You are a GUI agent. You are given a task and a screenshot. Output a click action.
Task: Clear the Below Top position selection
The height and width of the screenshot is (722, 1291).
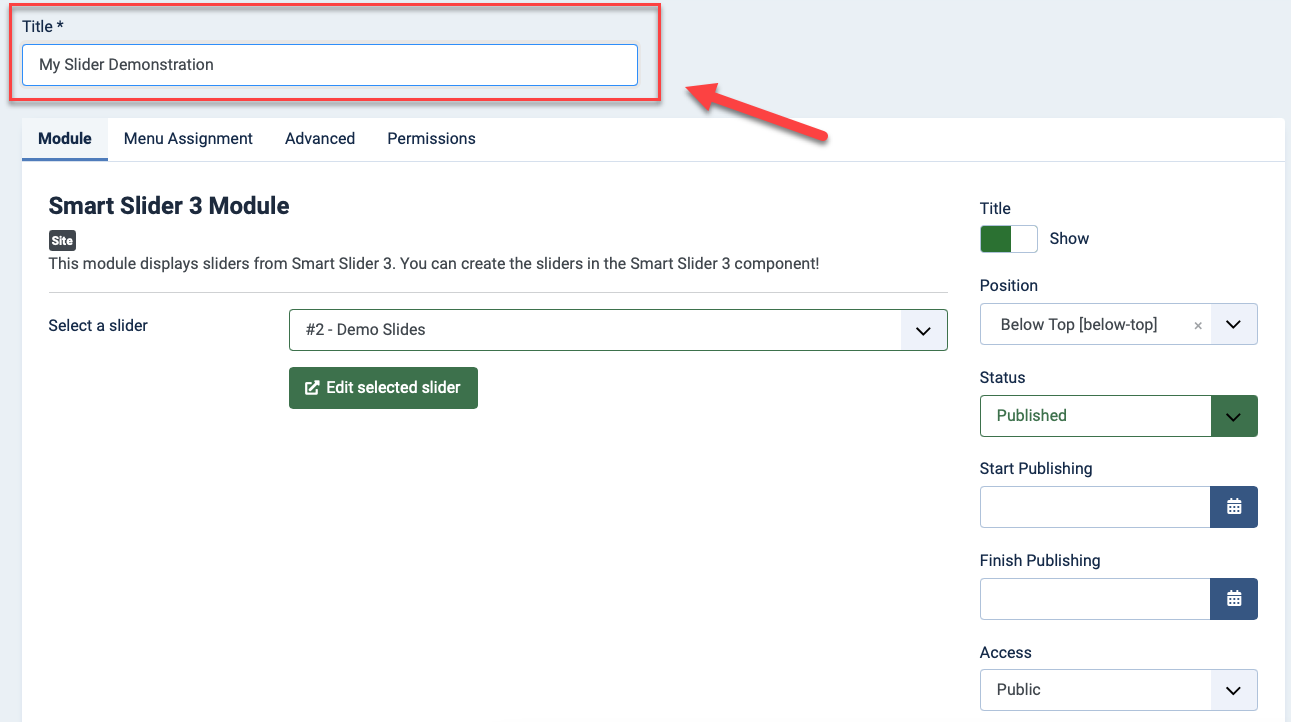1198,325
